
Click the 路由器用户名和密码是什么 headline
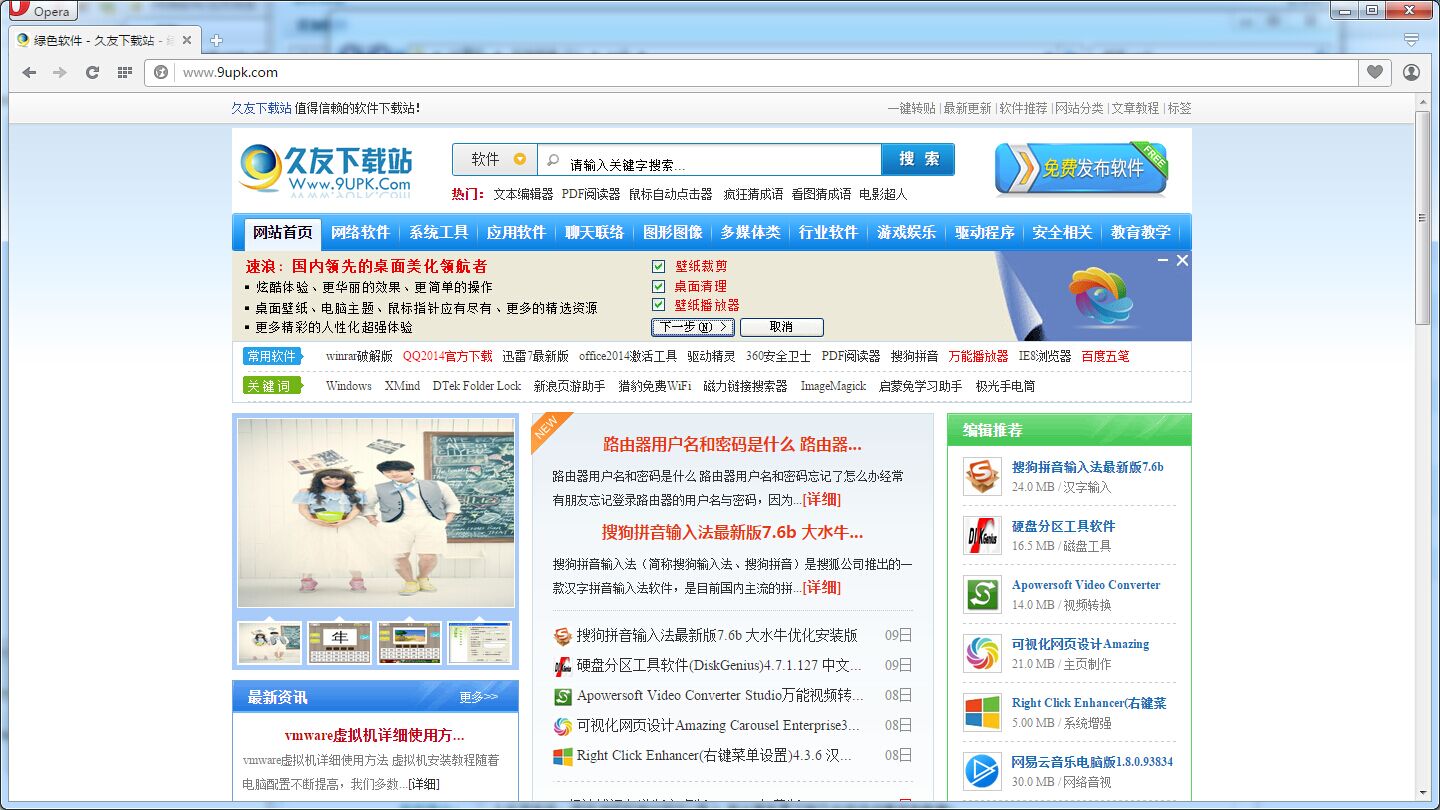click(x=732, y=445)
